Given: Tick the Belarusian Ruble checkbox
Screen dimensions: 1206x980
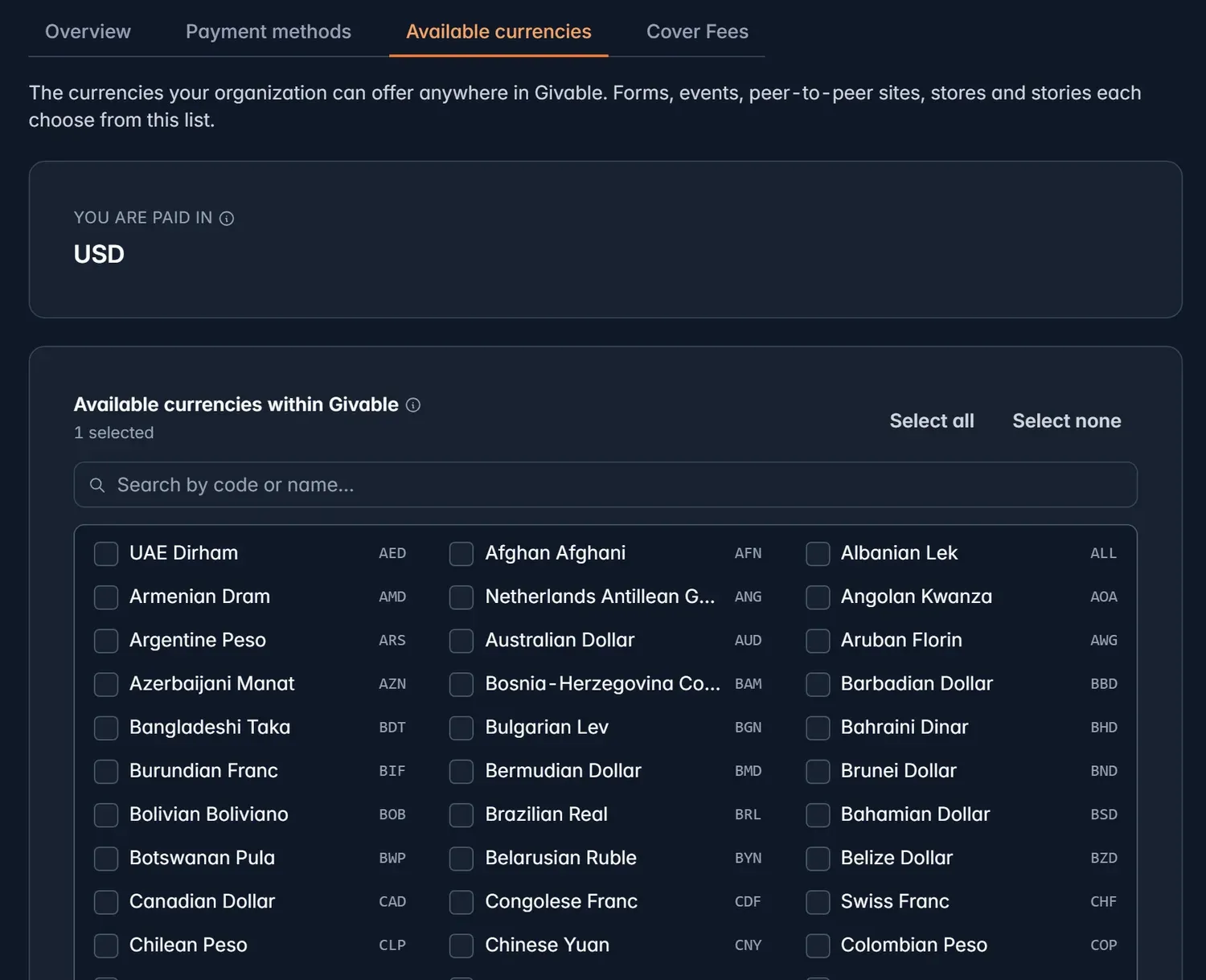Looking at the screenshot, I should [461, 859].
